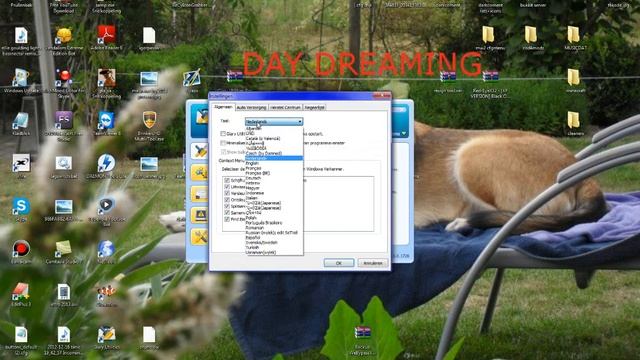Open the purple FS Flash Slideshow shortcut
Image resolution: width=640 pixels, height=360 pixels.
coord(64,121)
